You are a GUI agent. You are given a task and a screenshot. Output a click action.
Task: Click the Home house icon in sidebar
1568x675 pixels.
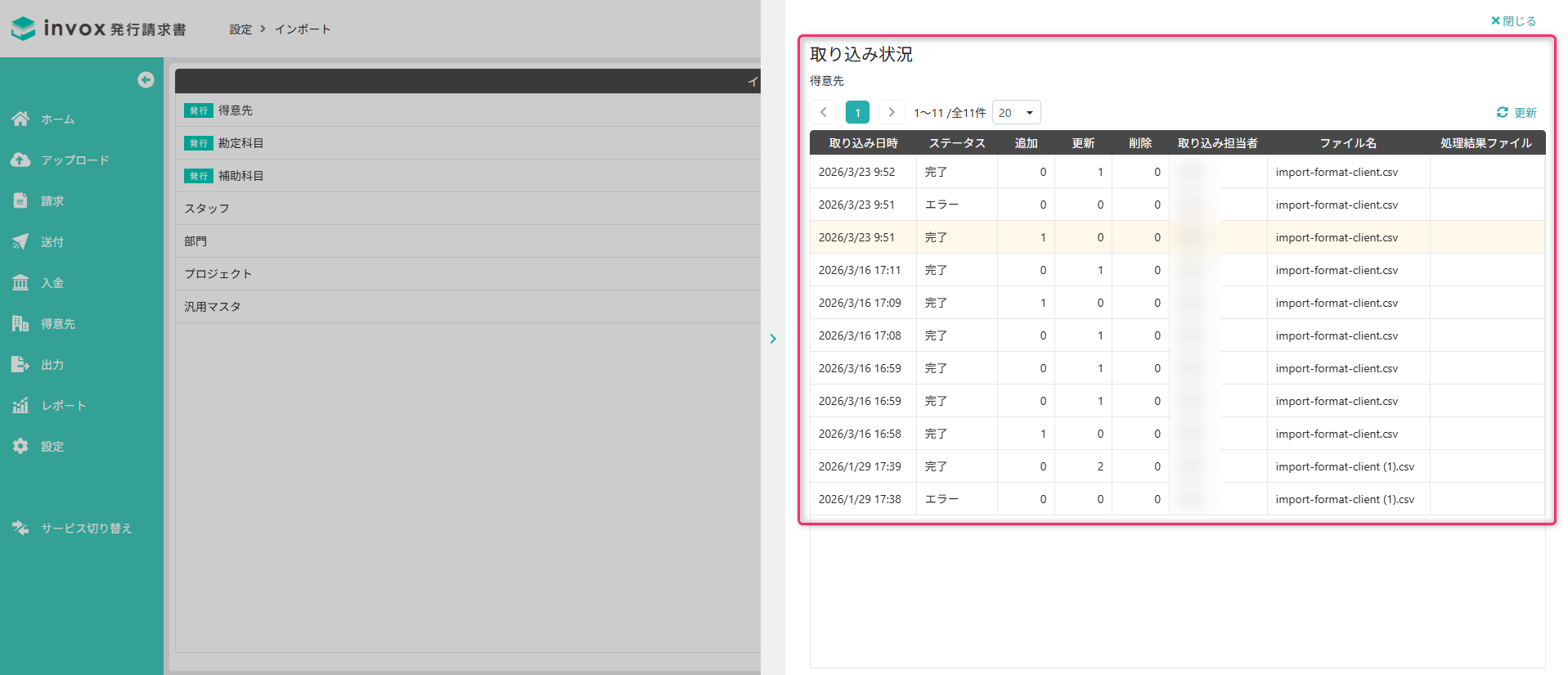(x=20, y=119)
